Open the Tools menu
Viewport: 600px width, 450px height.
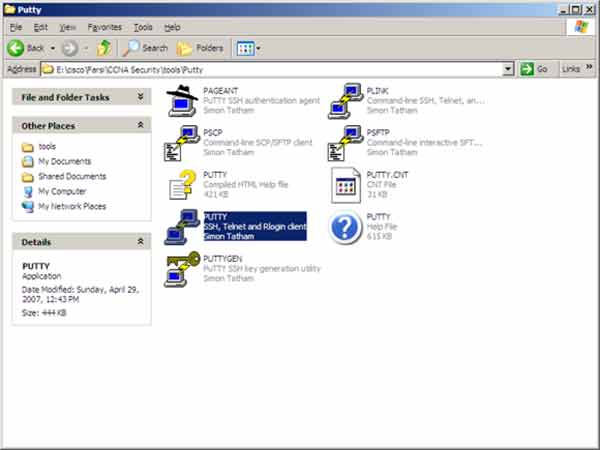tap(143, 27)
